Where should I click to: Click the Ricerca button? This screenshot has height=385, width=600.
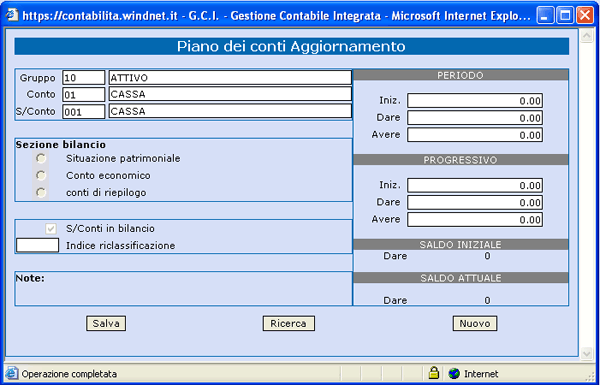tap(289, 323)
